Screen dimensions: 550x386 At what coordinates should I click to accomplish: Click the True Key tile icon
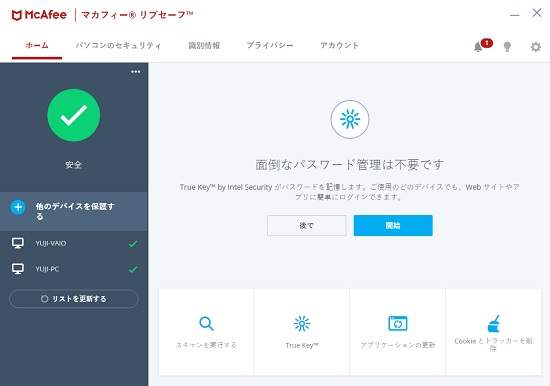tap(302, 324)
